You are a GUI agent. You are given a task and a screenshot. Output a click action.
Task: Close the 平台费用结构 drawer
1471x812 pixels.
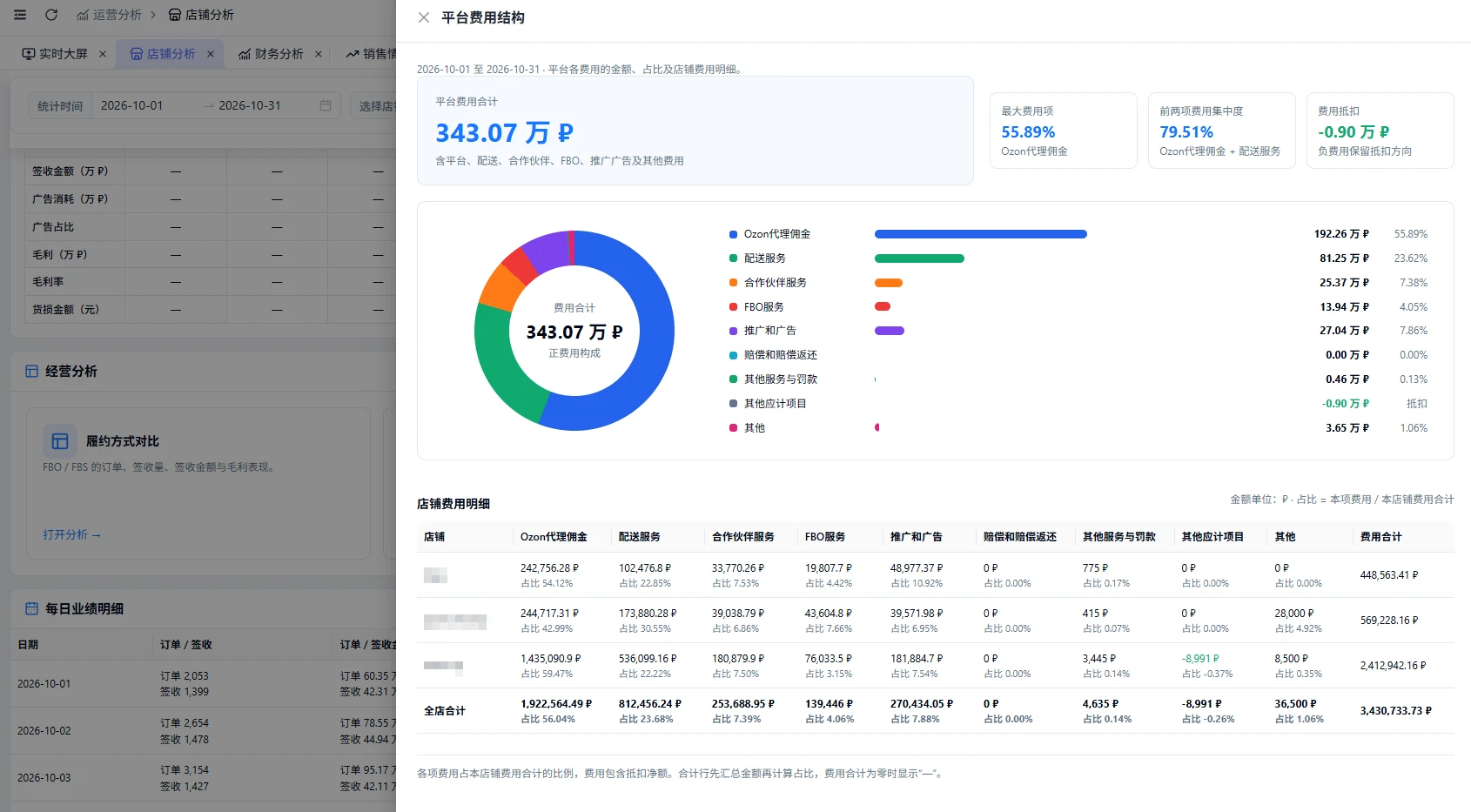424,17
